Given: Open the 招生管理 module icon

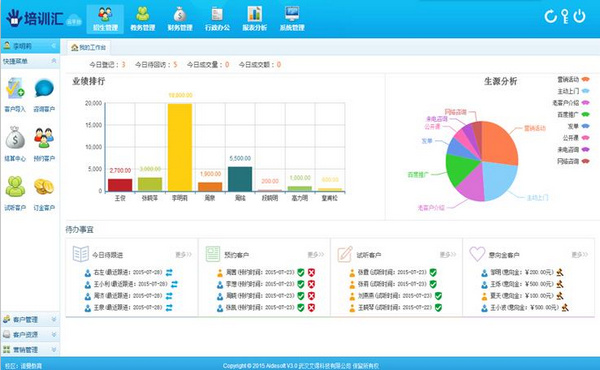Looking at the screenshot, I should [105, 19].
